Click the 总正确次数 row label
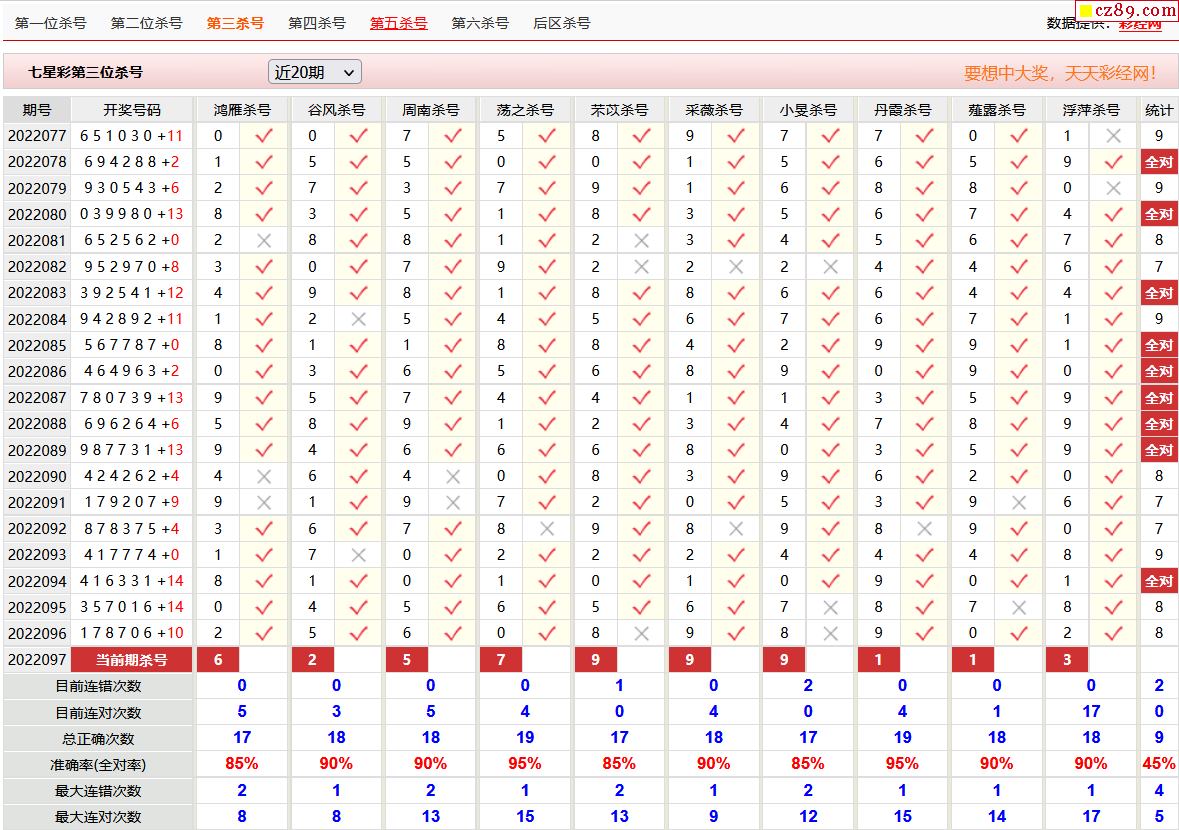 [99, 738]
